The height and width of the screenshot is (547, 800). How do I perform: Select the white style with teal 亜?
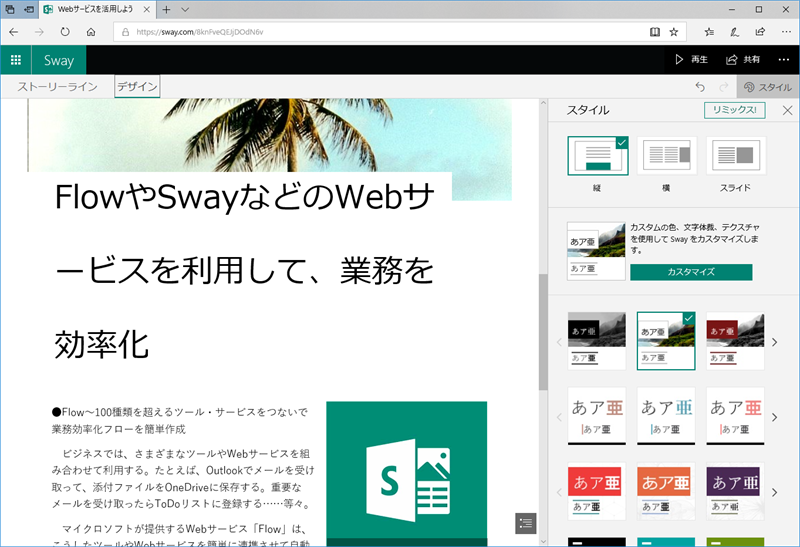(x=666, y=416)
